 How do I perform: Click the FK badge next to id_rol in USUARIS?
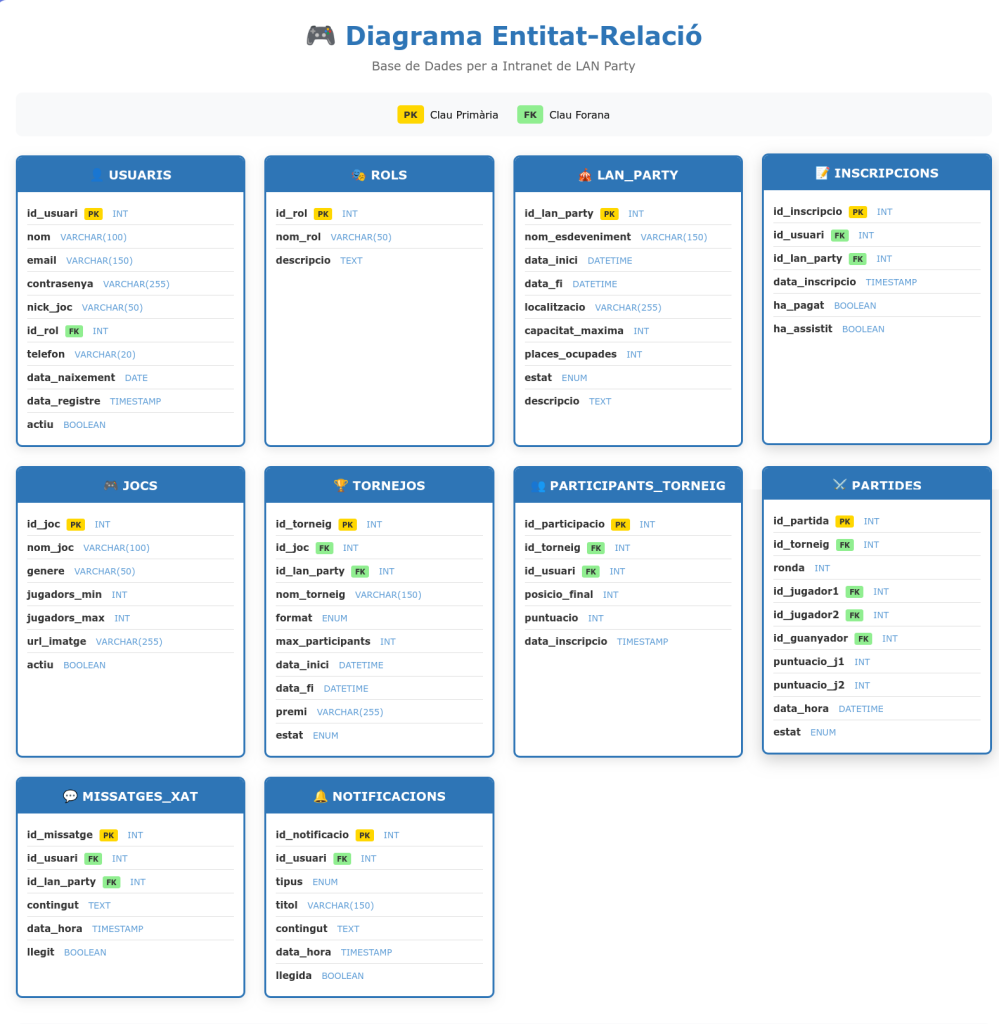[x=74, y=331]
